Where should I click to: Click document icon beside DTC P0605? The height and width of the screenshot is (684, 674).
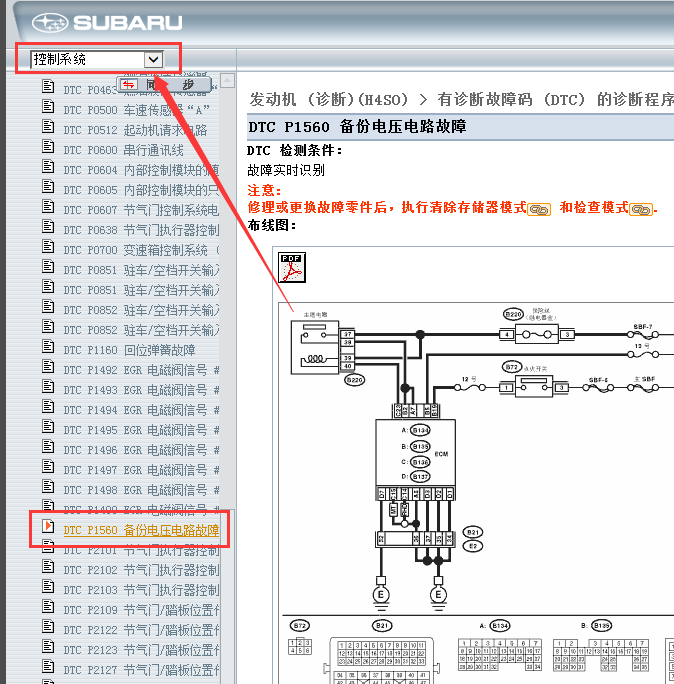point(48,187)
